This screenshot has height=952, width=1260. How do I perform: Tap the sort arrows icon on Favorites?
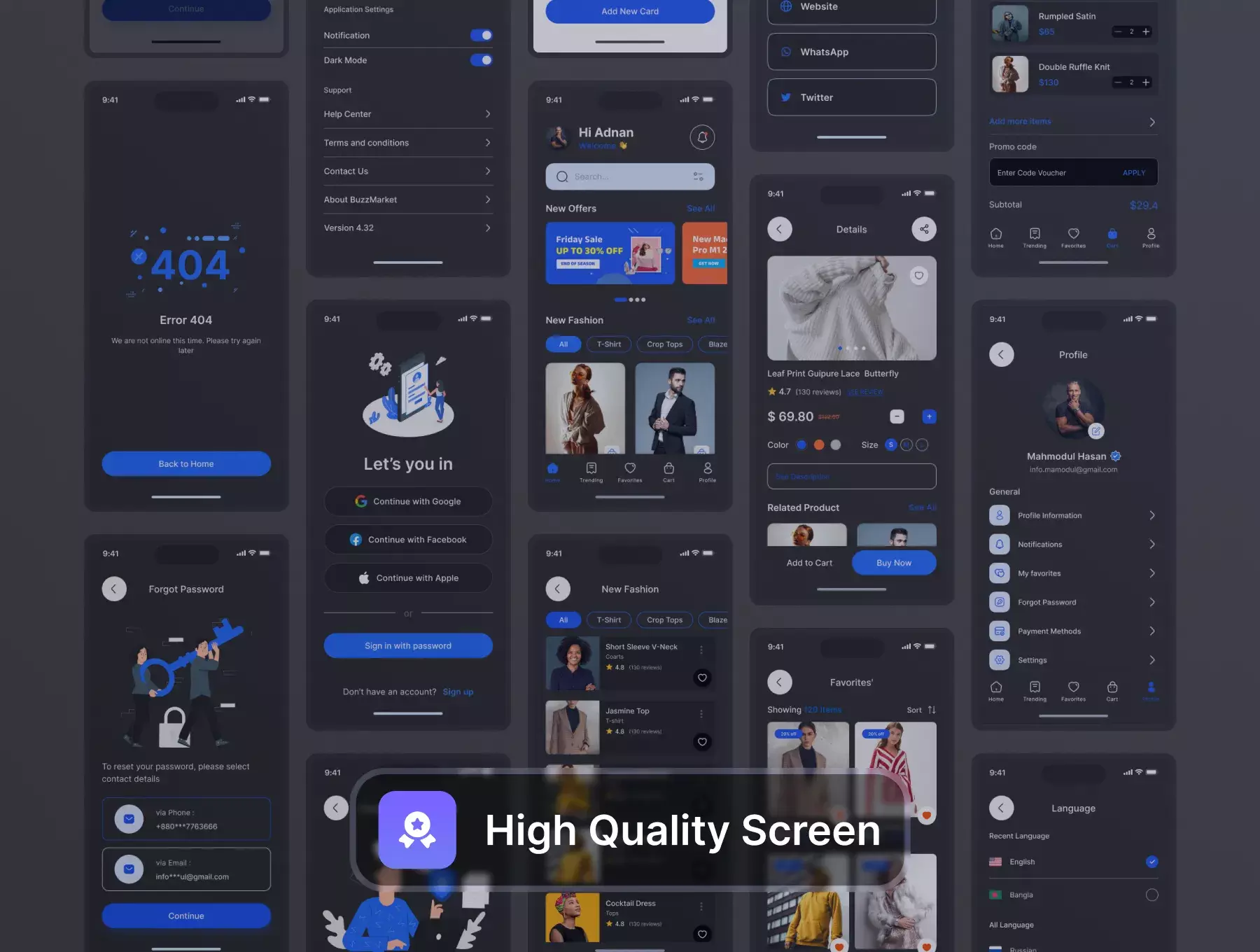931,710
